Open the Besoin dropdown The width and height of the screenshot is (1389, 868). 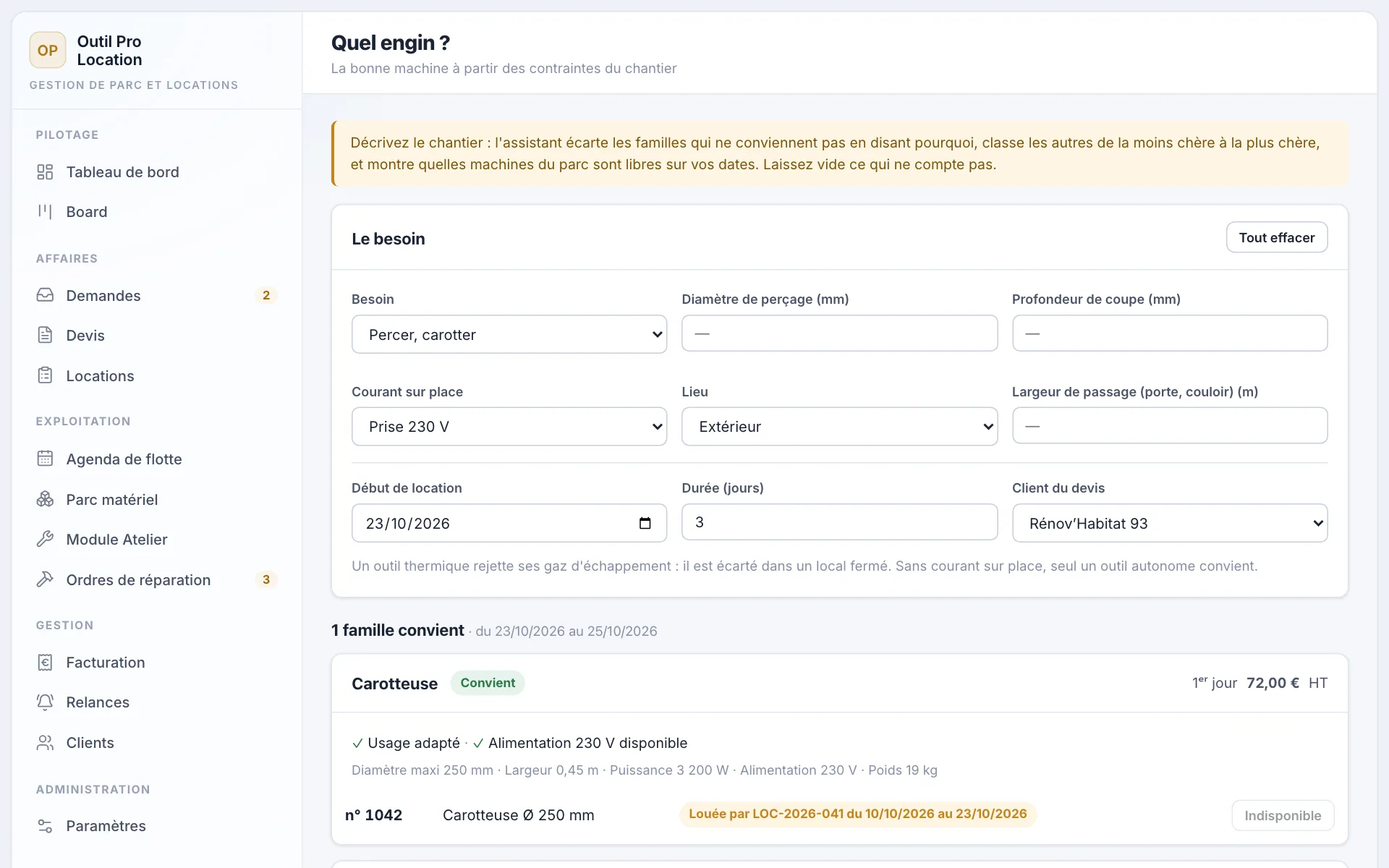point(509,334)
